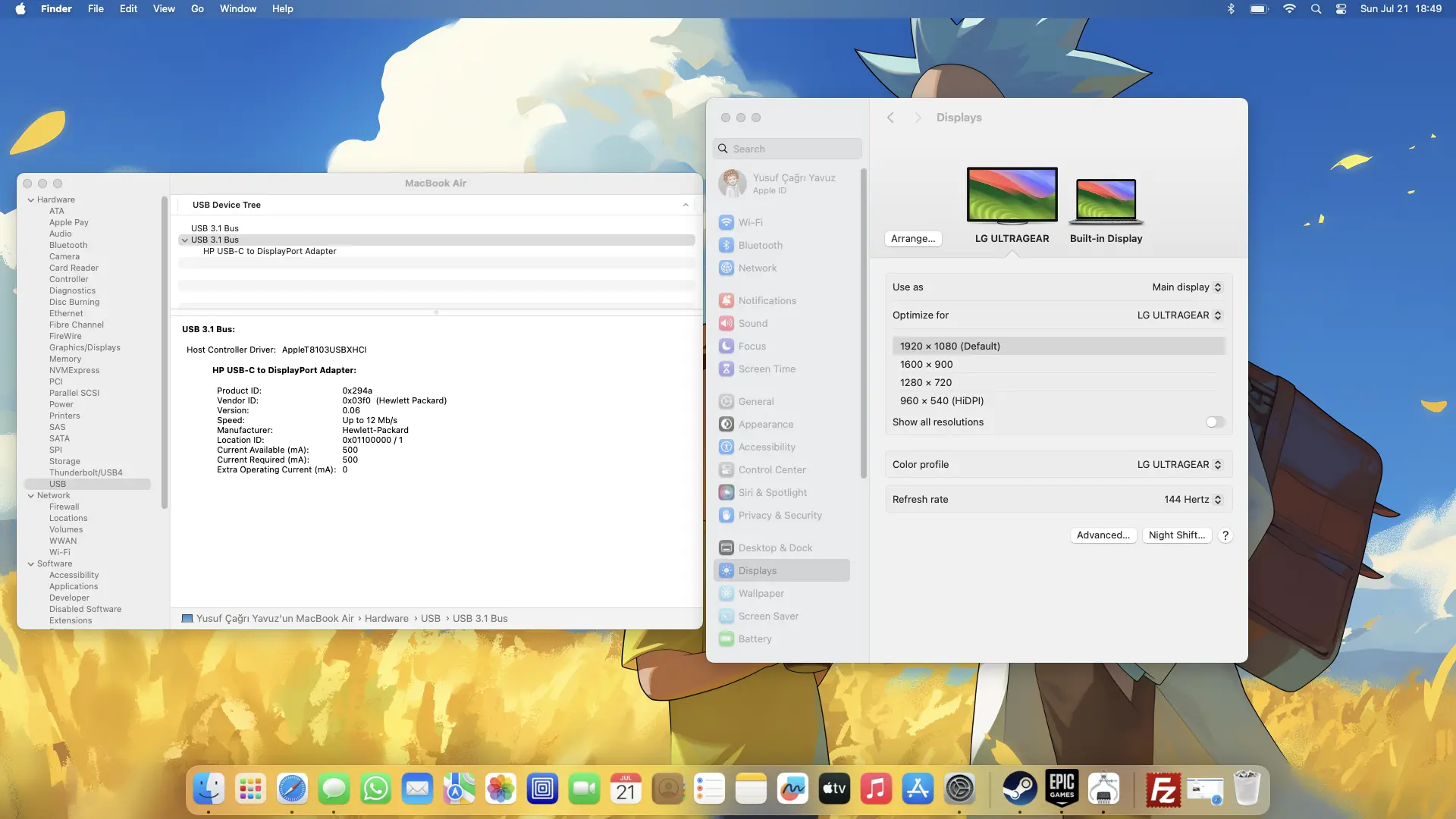This screenshot has height=819, width=1456.
Task: Collapse the Network tree section
Action: point(31,496)
